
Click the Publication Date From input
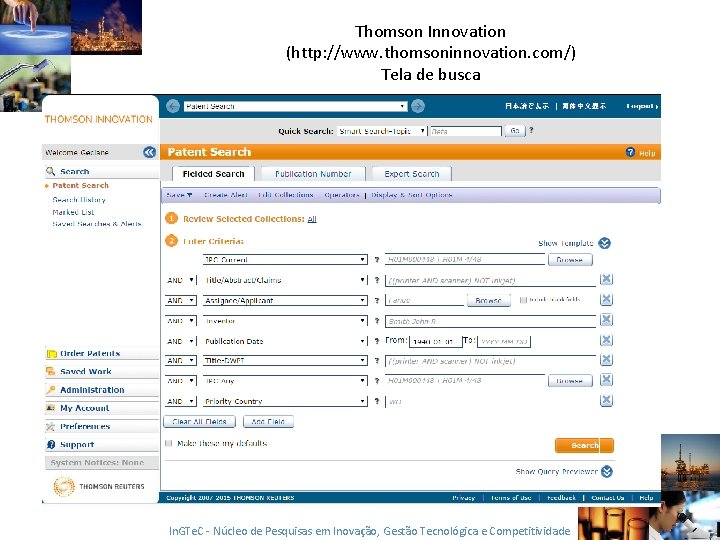[435, 342]
